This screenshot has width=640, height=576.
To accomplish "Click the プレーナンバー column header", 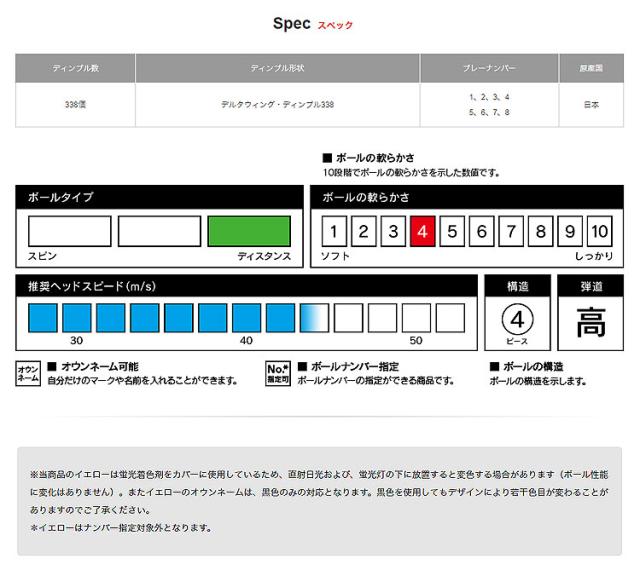I will click(489, 69).
